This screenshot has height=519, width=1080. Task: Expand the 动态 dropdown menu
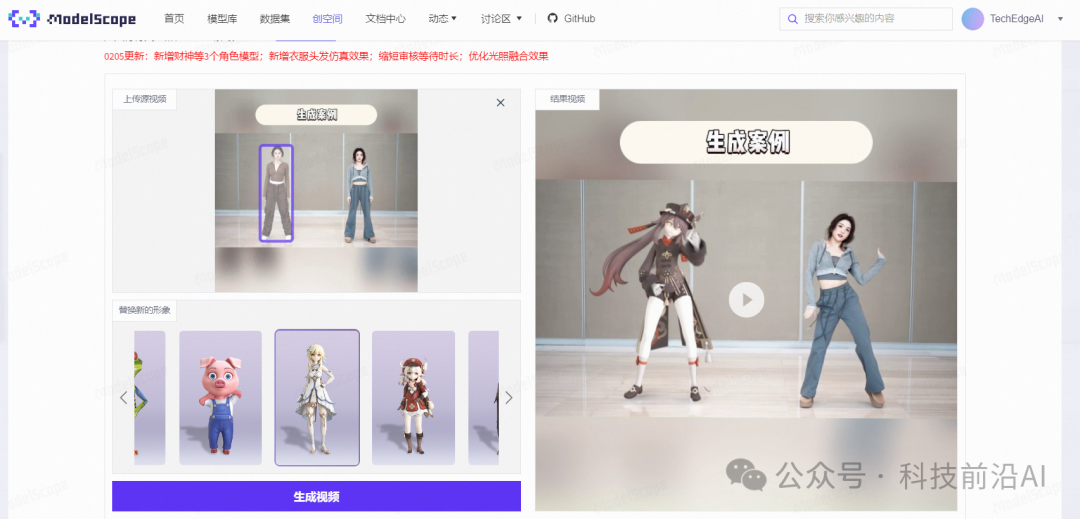click(x=443, y=19)
